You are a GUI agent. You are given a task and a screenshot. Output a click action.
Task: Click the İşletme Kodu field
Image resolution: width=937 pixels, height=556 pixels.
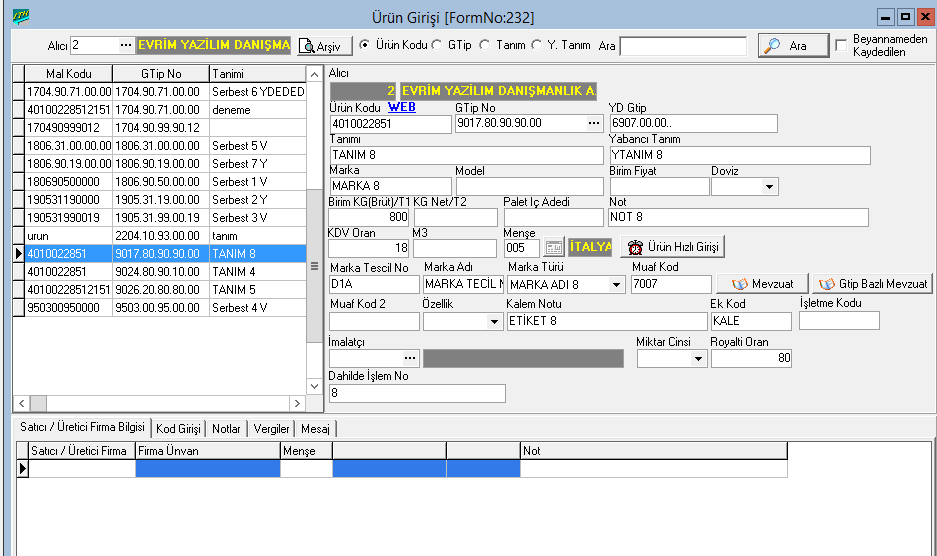pyautogui.click(x=839, y=320)
